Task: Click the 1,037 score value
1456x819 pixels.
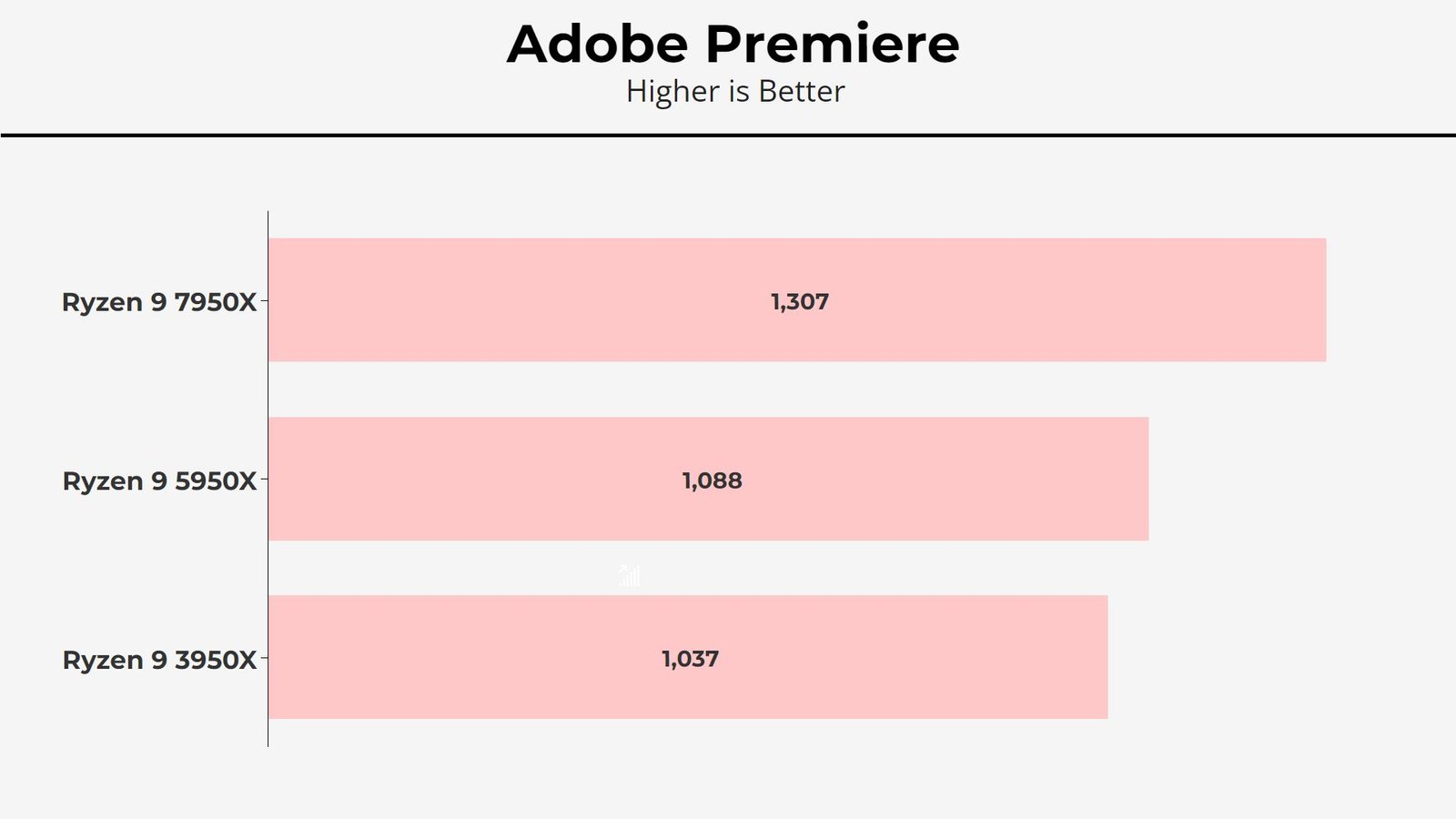Action: click(690, 659)
